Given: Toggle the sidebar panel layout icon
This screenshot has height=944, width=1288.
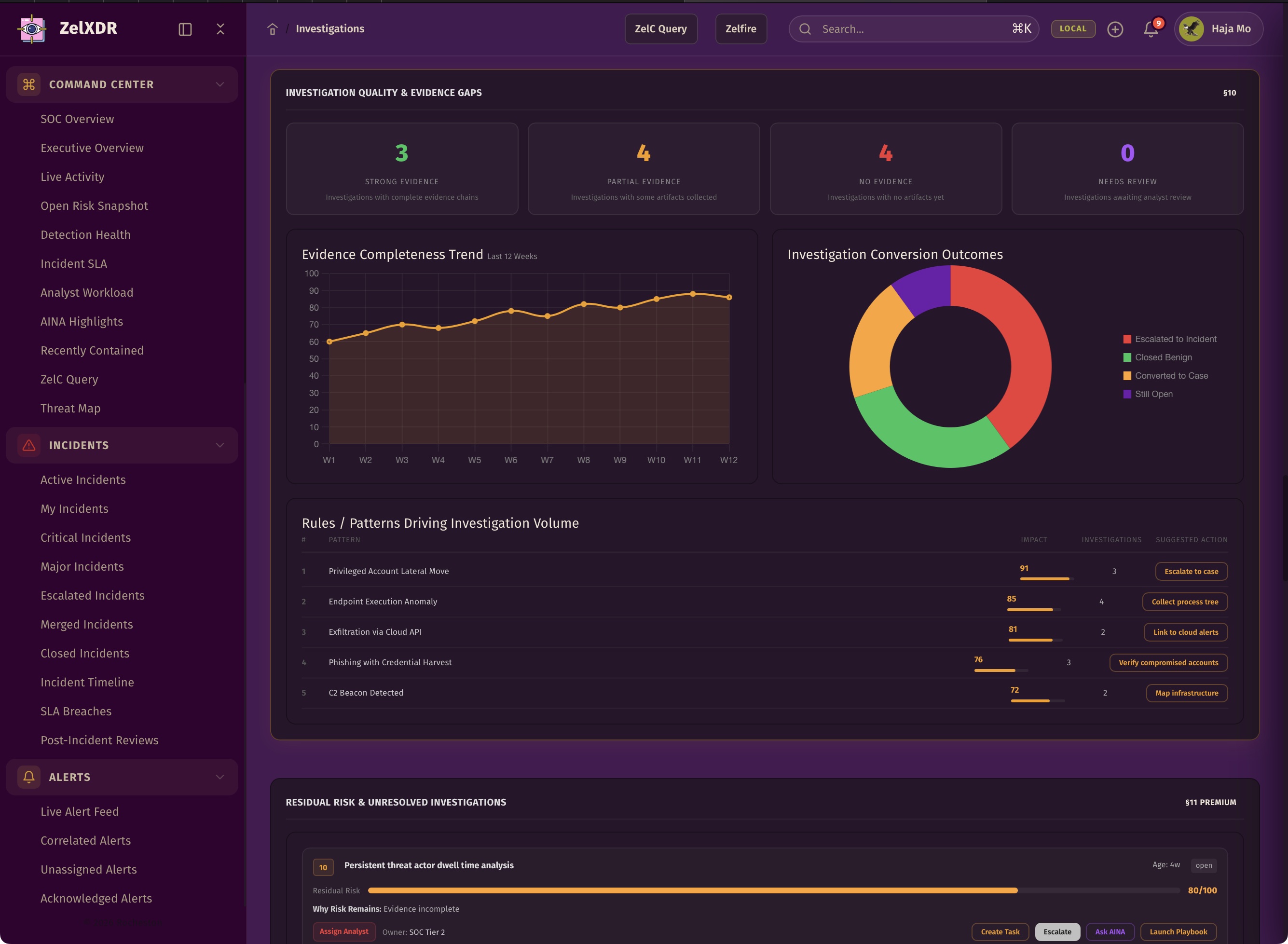Looking at the screenshot, I should tap(185, 29).
